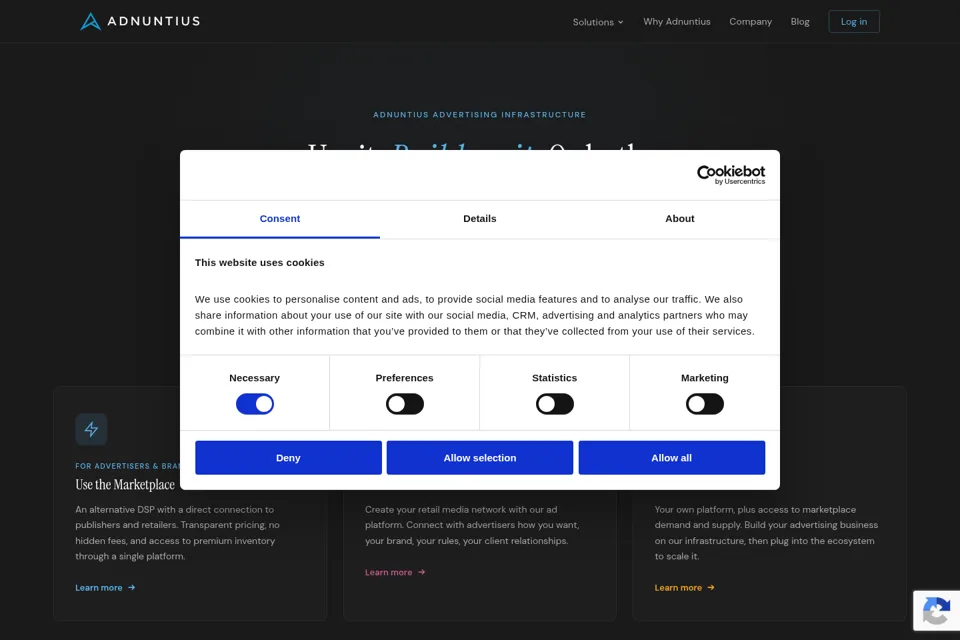Click the 'Marketing' category label
Image resolution: width=960 pixels, height=640 pixels.
[x=705, y=378]
